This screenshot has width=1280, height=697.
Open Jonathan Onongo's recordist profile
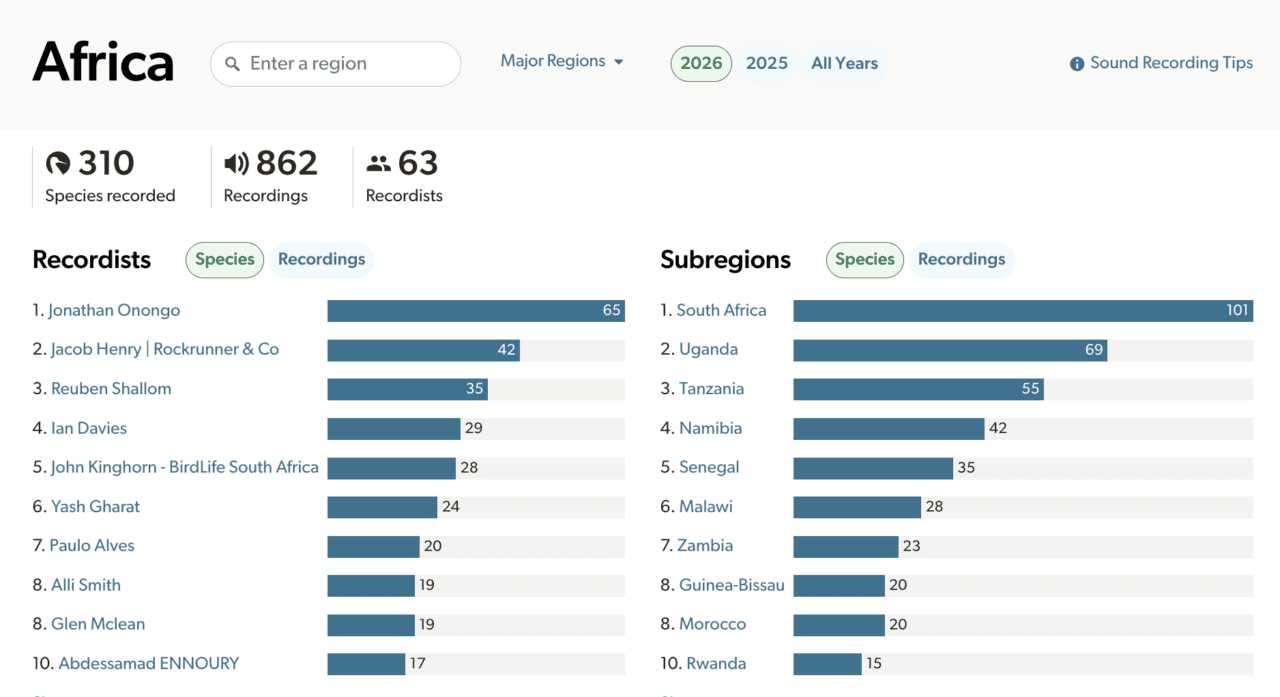coord(114,311)
